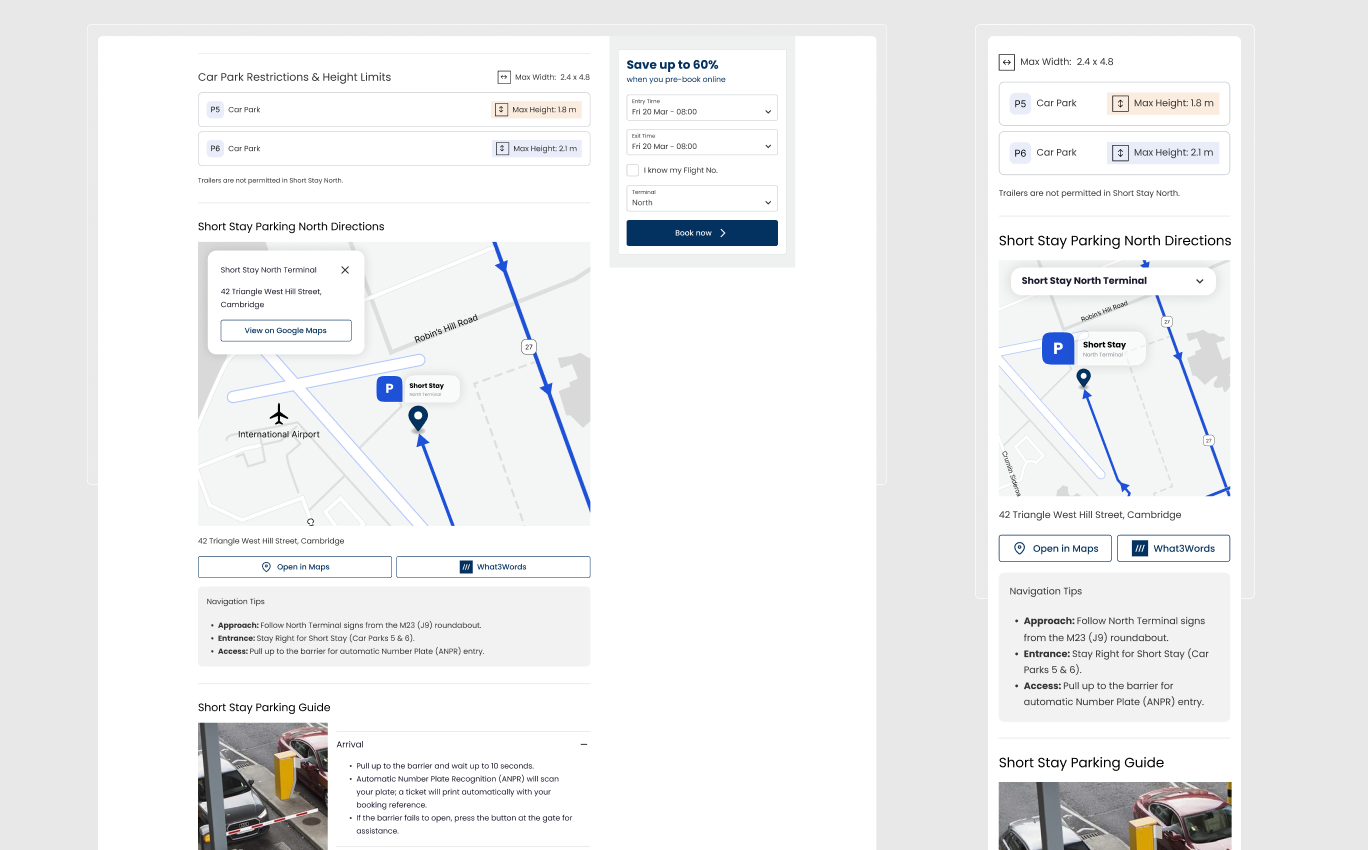This screenshot has width=1368, height=850.
Task: Click 'Robin's Hill Road' label on desktop map
Action: point(446,330)
